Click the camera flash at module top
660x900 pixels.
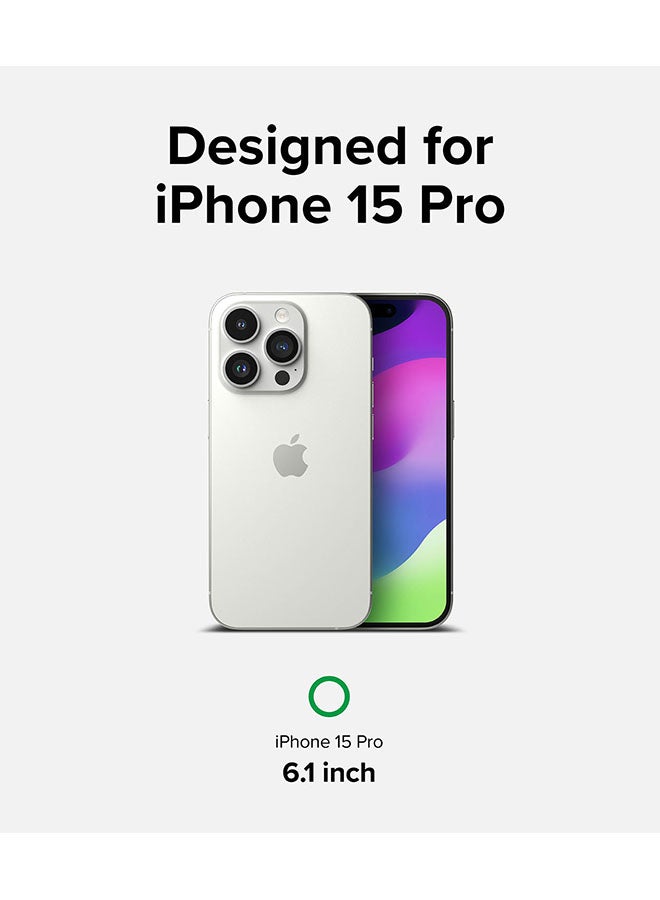282,315
